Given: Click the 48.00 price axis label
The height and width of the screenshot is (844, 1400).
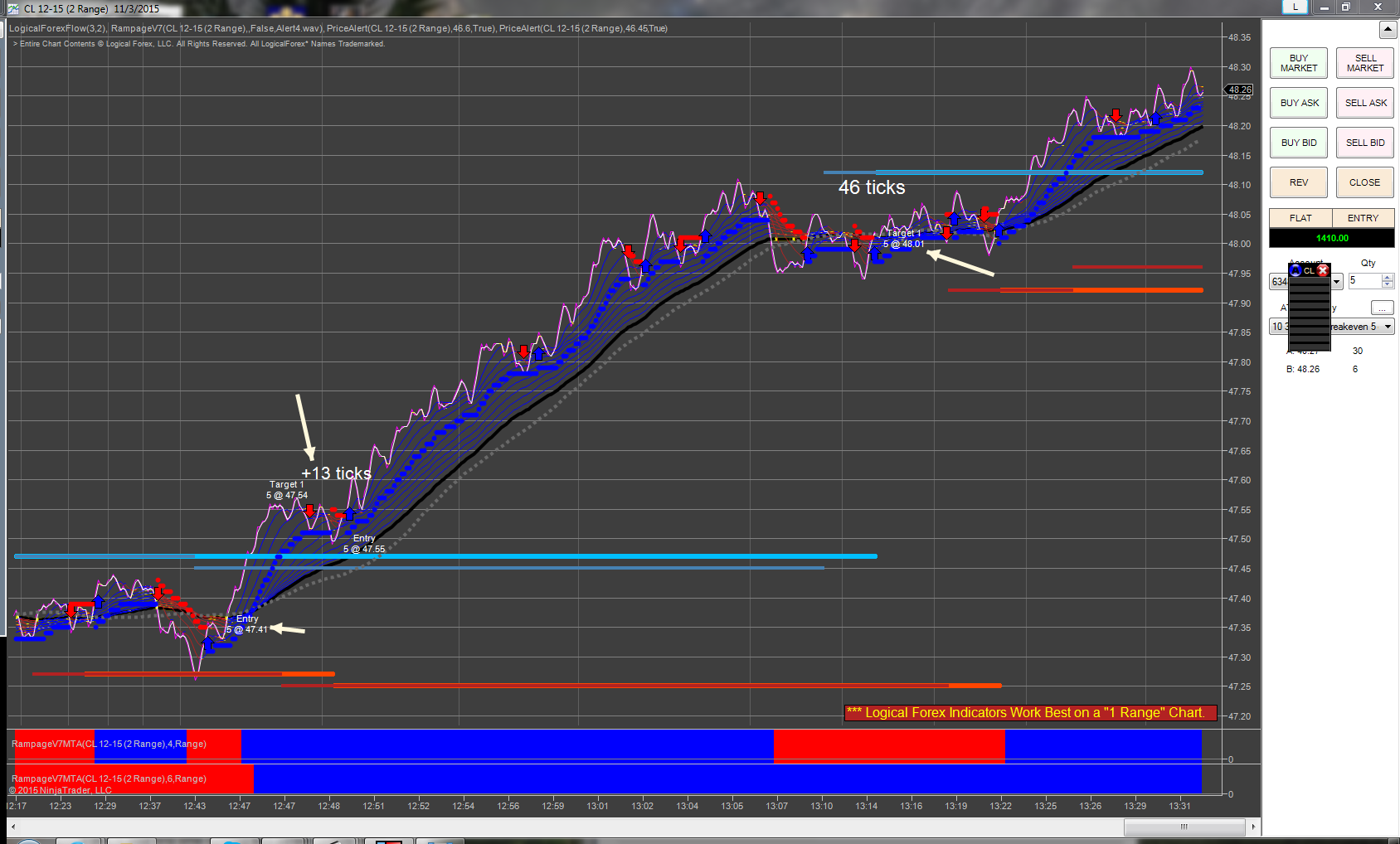Looking at the screenshot, I should (x=1240, y=244).
